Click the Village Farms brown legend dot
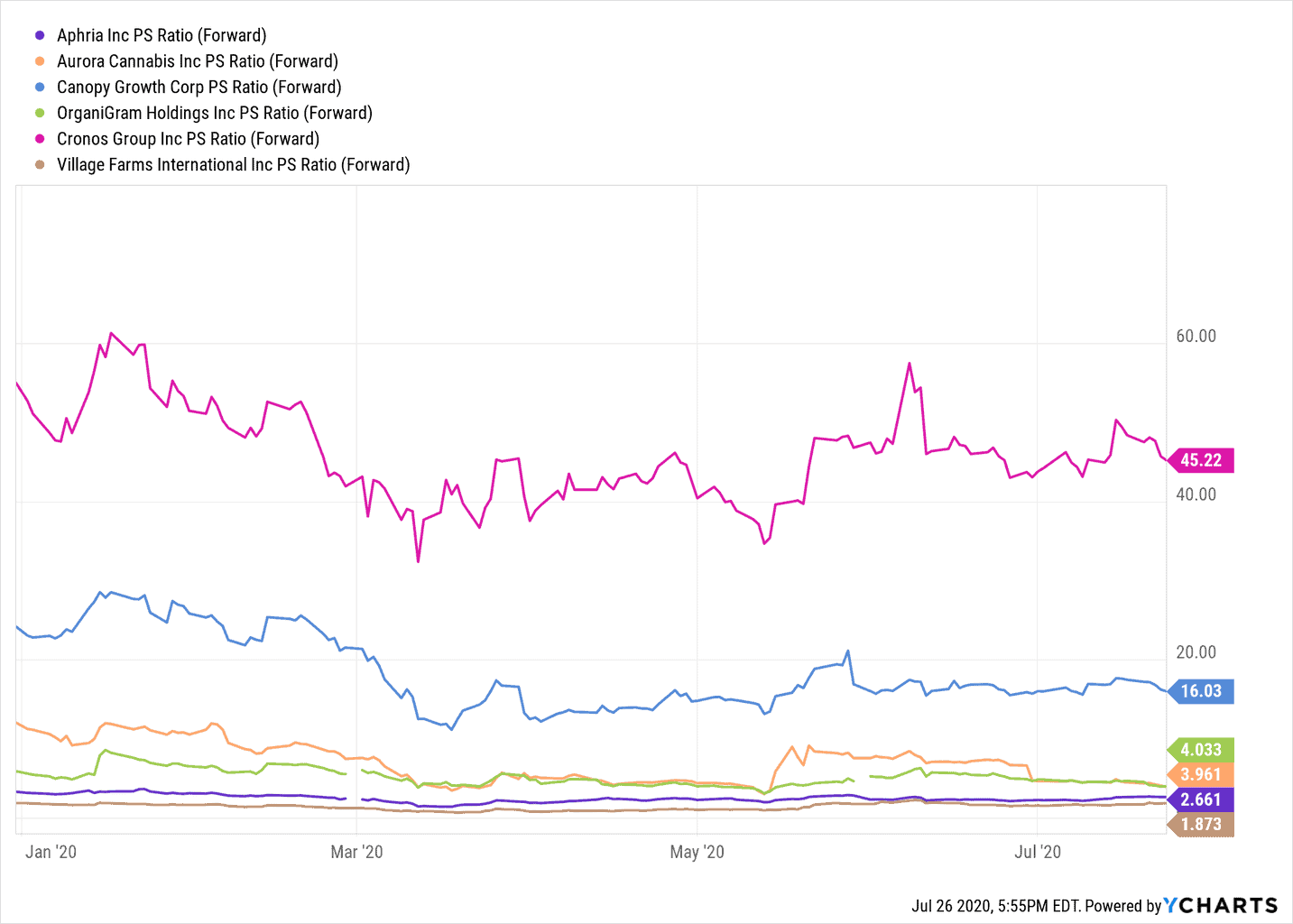Screen dimensions: 1293x924 (x=40, y=165)
